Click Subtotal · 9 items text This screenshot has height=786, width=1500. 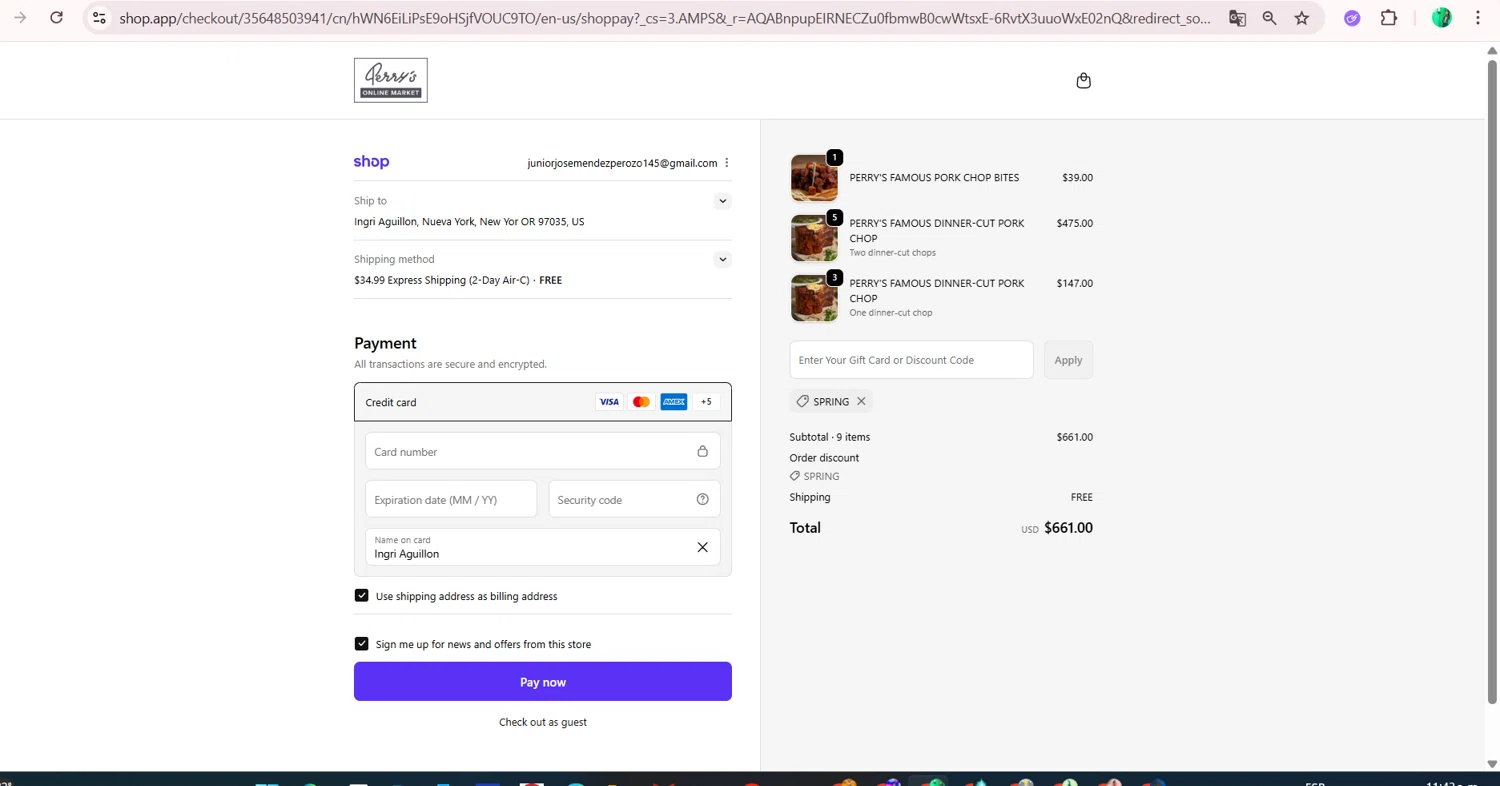click(829, 437)
